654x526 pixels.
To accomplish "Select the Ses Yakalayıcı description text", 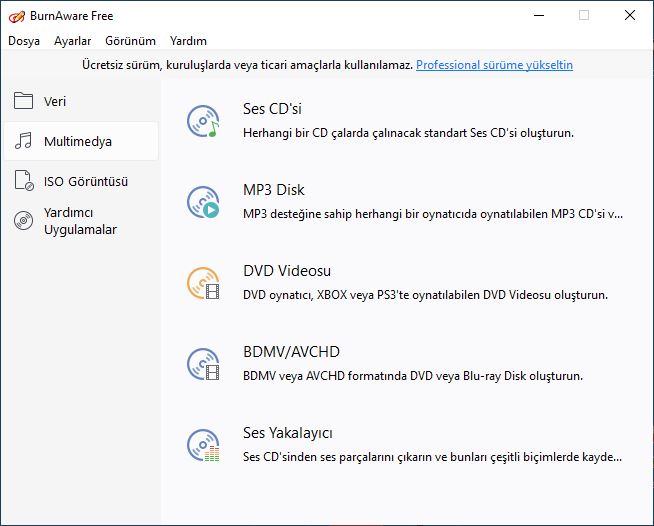I will pyautogui.click(x=432, y=457).
